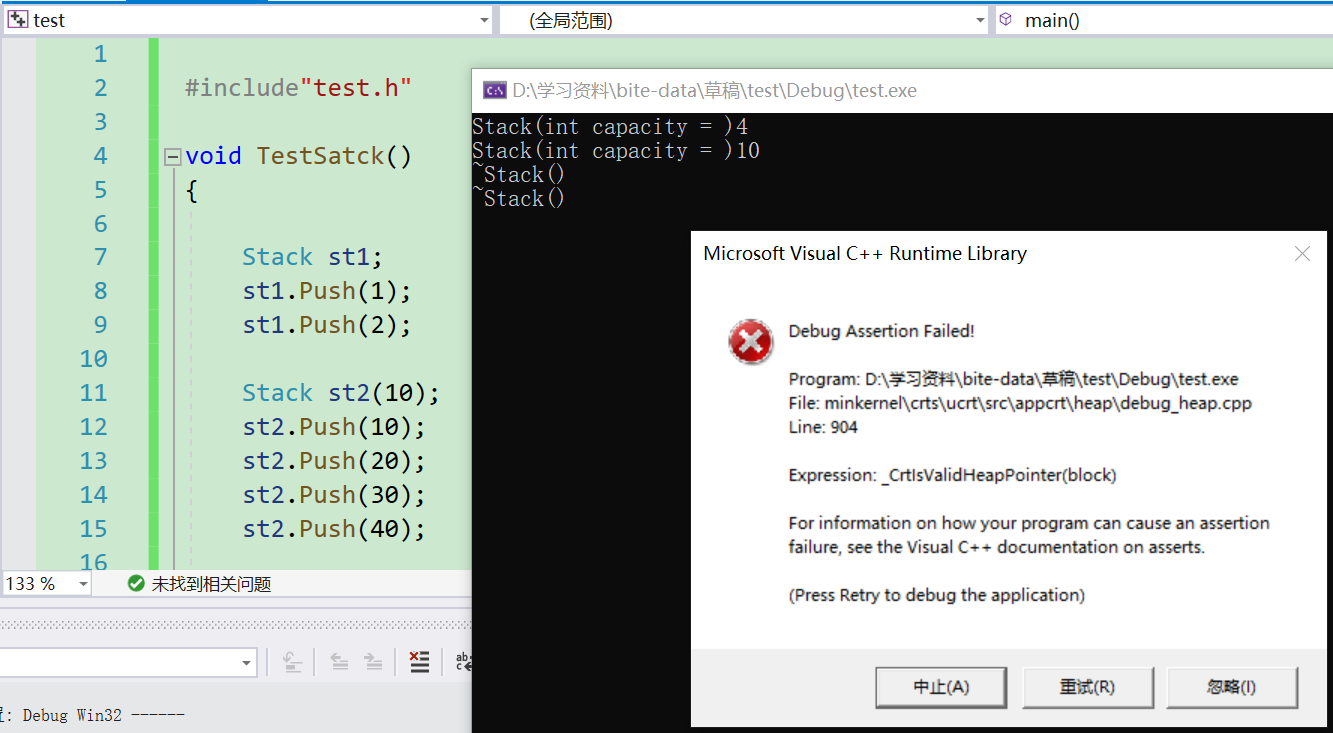Click the 忽略(I) ignore button
Image resolution: width=1333 pixels, height=733 pixels.
(x=1232, y=687)
